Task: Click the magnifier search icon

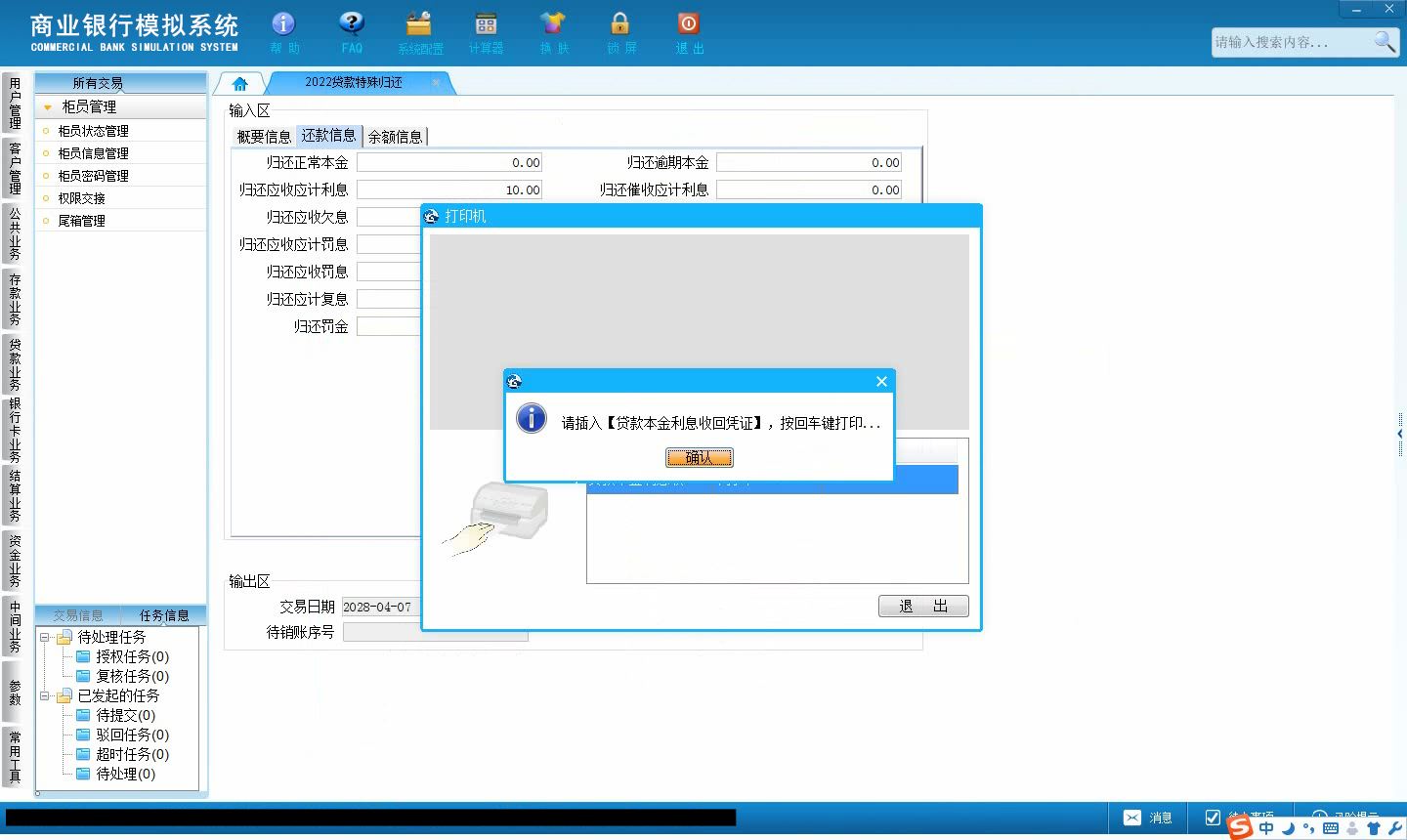Action: click(1385, 41)
